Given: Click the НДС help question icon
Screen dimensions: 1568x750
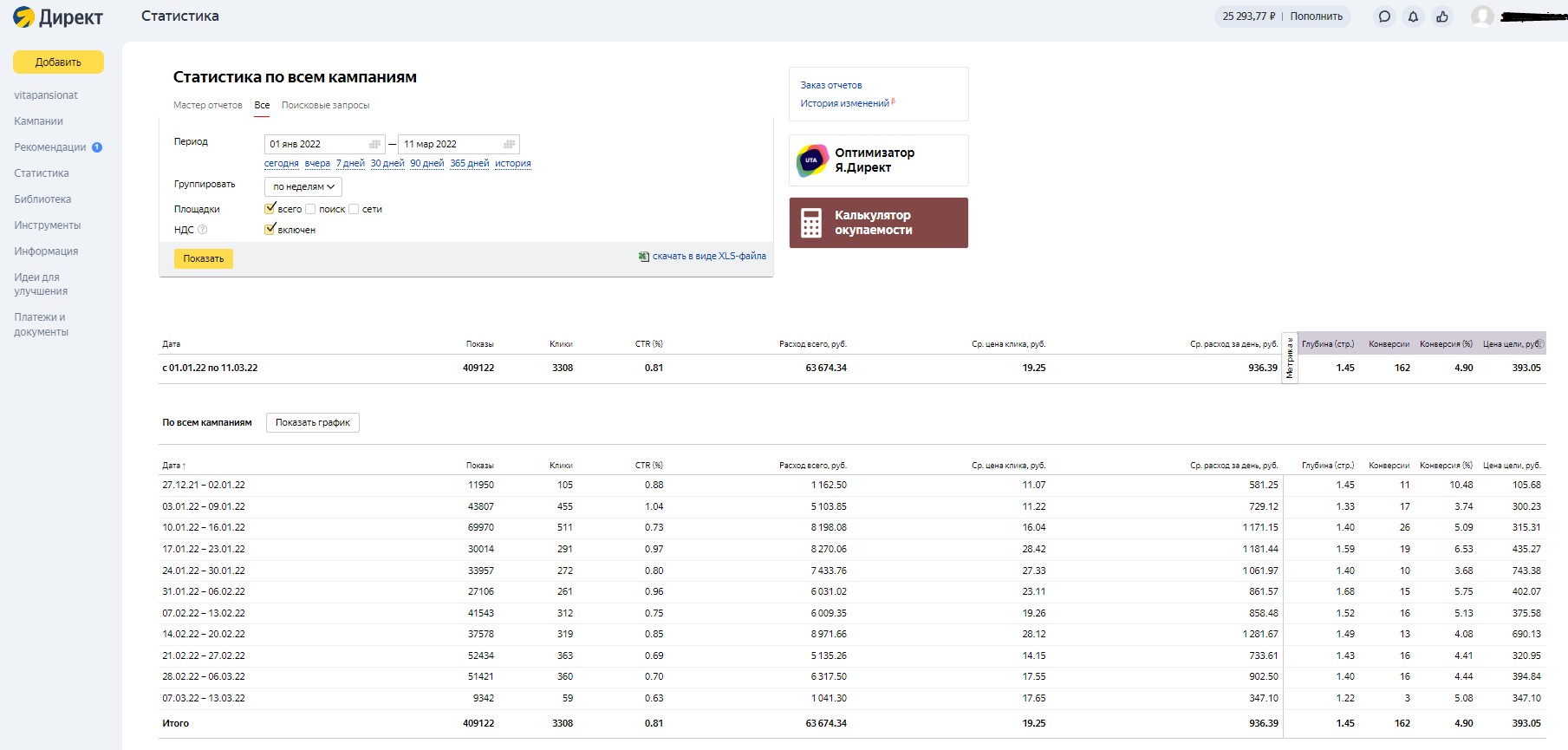Looking at the screenshot, I should (203, 230).
